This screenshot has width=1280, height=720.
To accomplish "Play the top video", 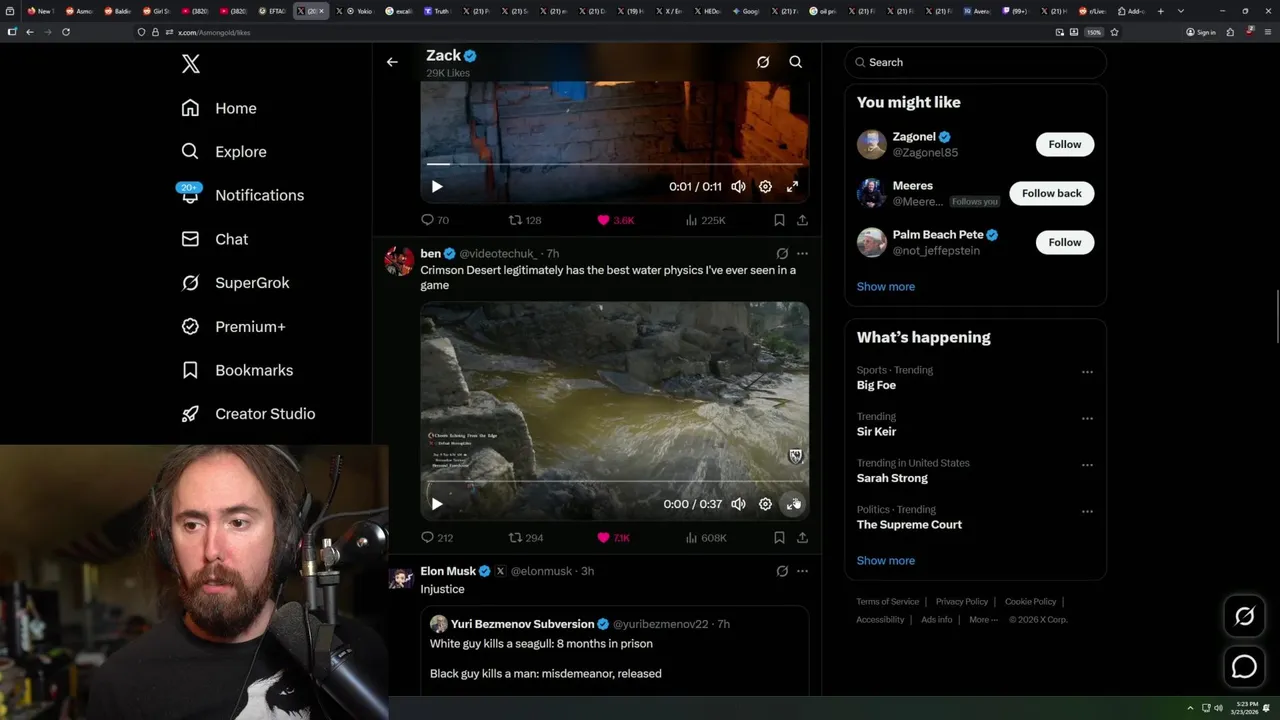I will coord(437,187).
